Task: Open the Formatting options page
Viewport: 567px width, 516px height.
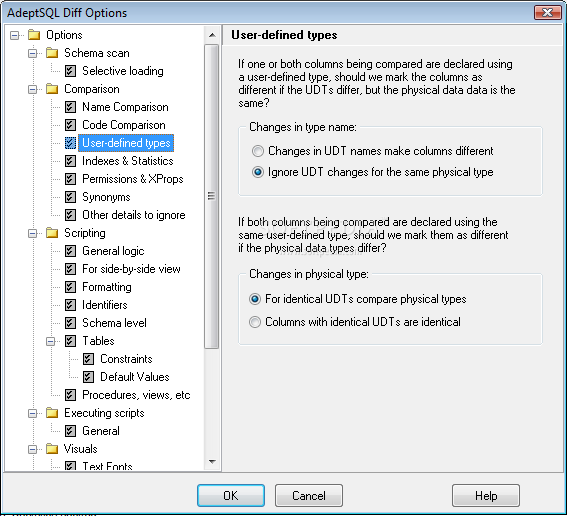Action: [x=107, y=287]
